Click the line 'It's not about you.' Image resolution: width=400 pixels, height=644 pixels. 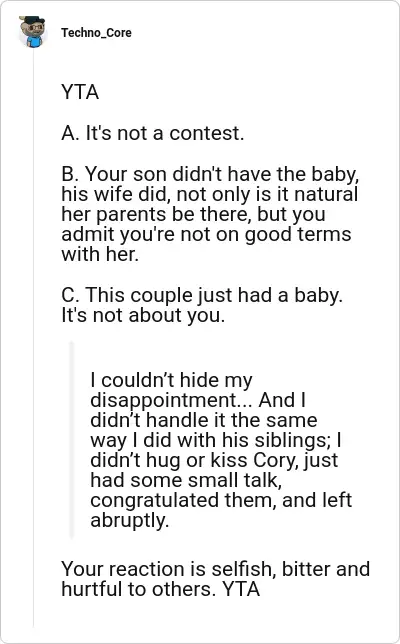coord(143,315)
